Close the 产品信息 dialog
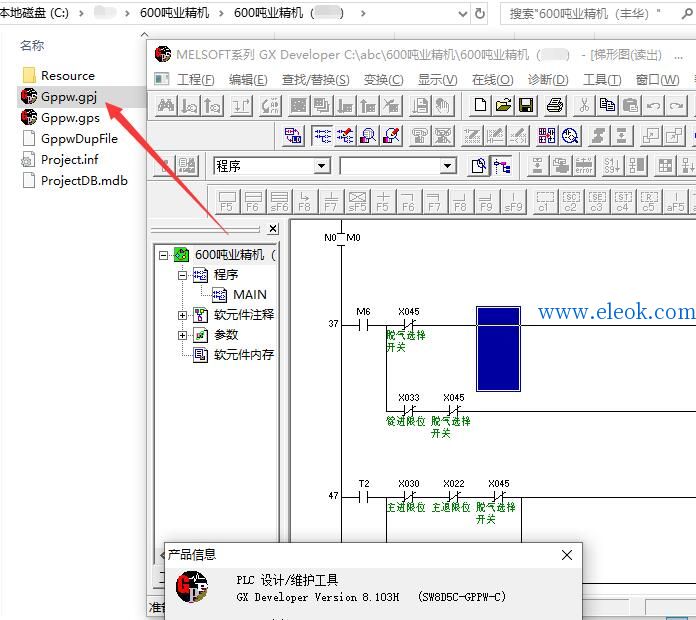The image size is (696, 620). [x=567, y=555]
